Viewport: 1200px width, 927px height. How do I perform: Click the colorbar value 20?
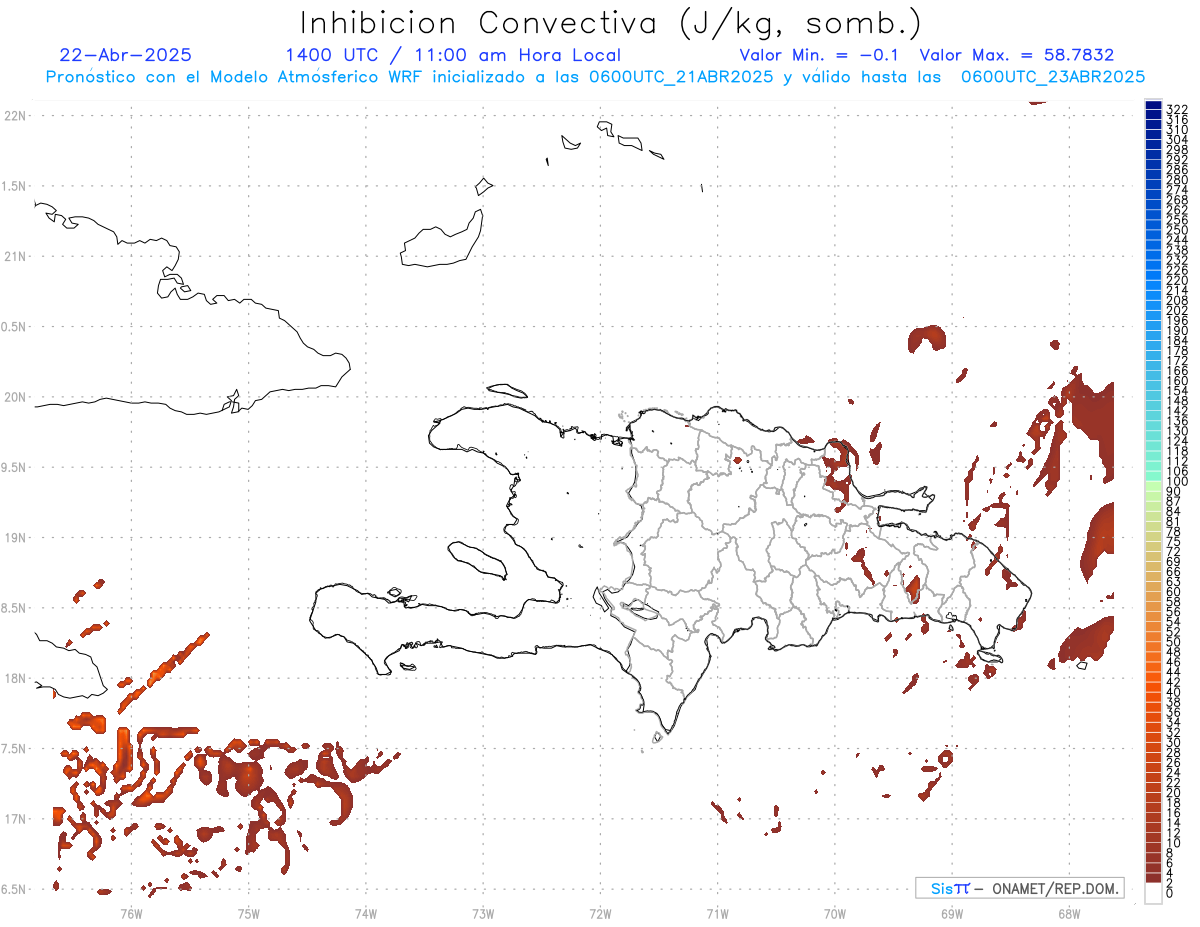pyautogui.click(x=1173, y=793)
